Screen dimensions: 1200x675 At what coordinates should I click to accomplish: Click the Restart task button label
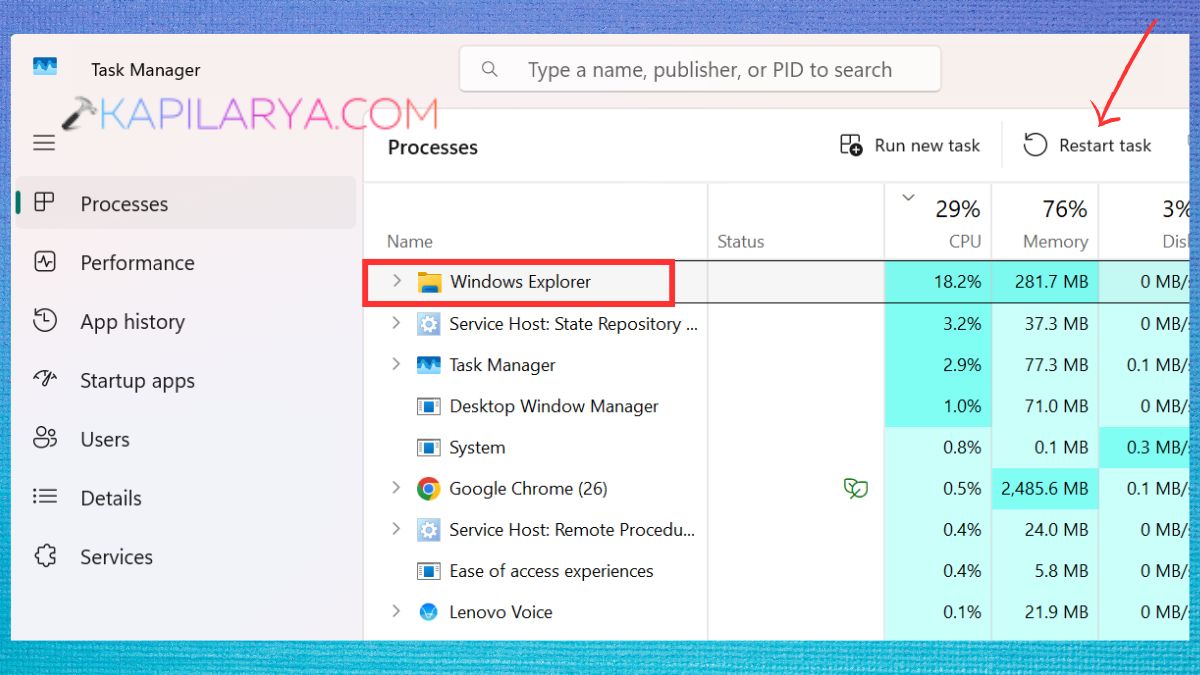1105,145
